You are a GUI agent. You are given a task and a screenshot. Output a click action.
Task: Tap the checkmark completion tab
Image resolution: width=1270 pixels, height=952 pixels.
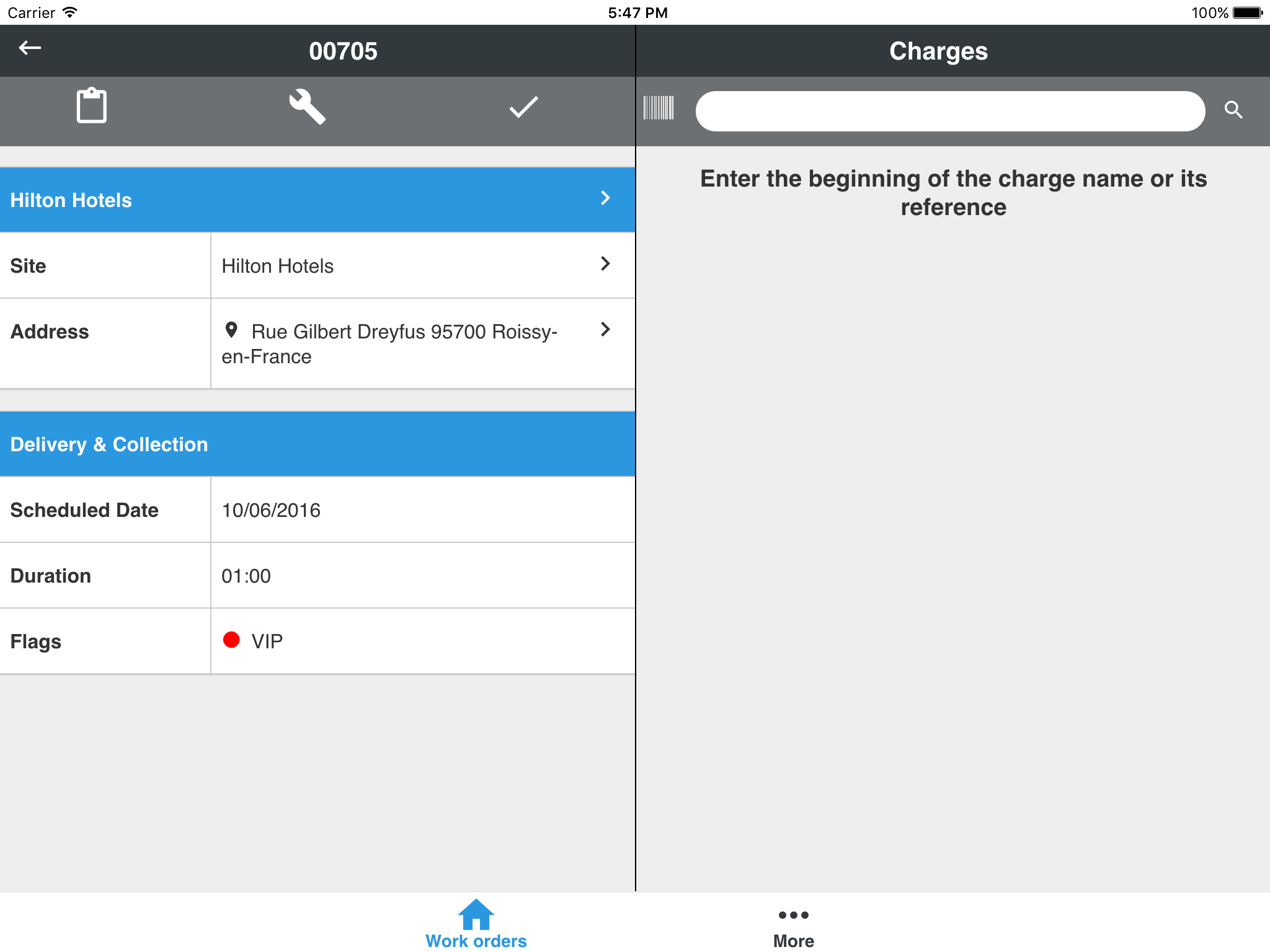pyautogui.click(x=523, y=107)
